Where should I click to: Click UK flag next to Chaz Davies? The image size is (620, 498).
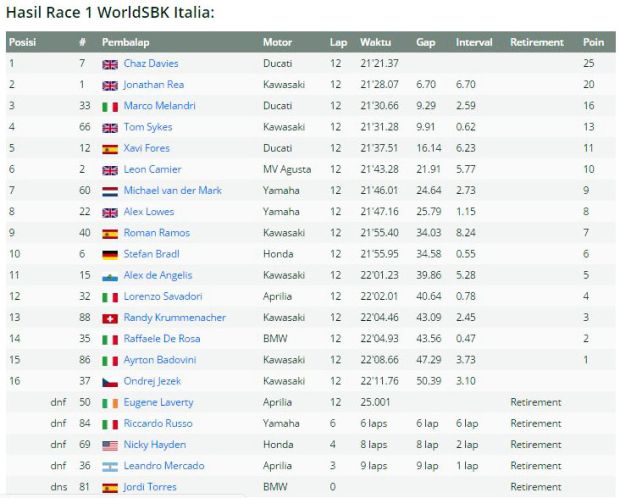tap(110, 64)
